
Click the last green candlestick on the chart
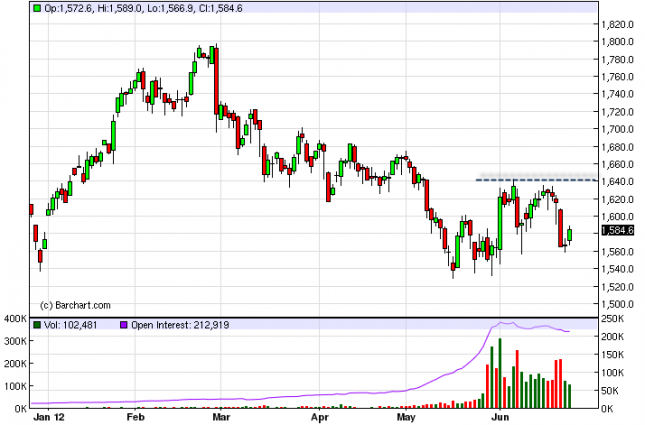click(570, 235)
